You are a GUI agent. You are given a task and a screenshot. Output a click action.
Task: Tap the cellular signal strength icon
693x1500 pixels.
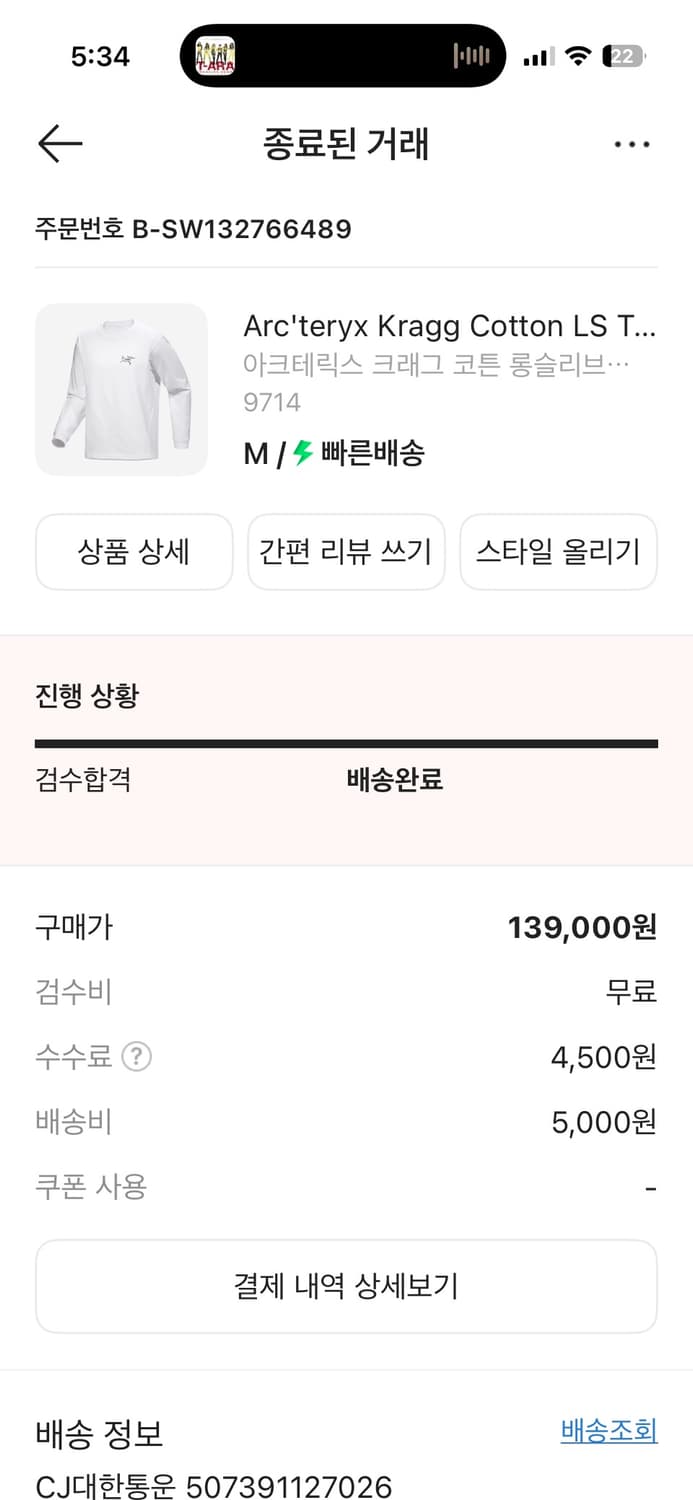[x=538, y=57]
